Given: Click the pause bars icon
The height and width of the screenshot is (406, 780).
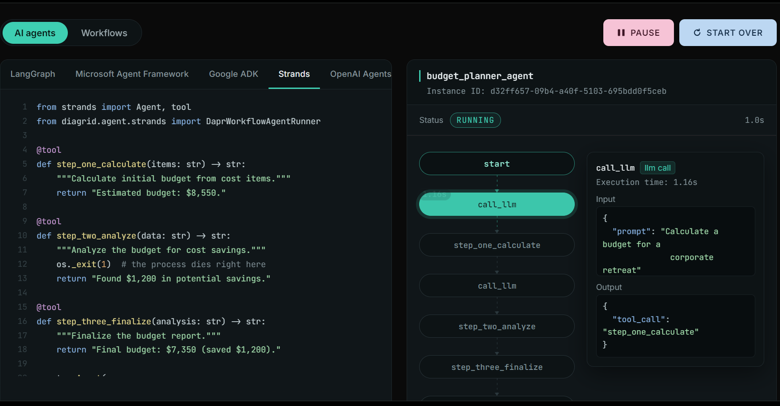Looking at the screenshot, I should coord(621,33).
